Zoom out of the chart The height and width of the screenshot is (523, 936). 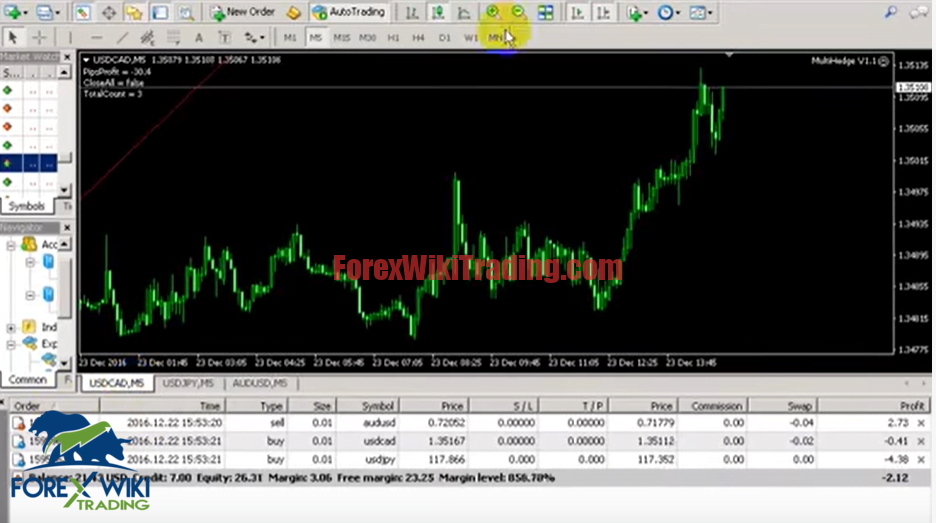point(518,12)
